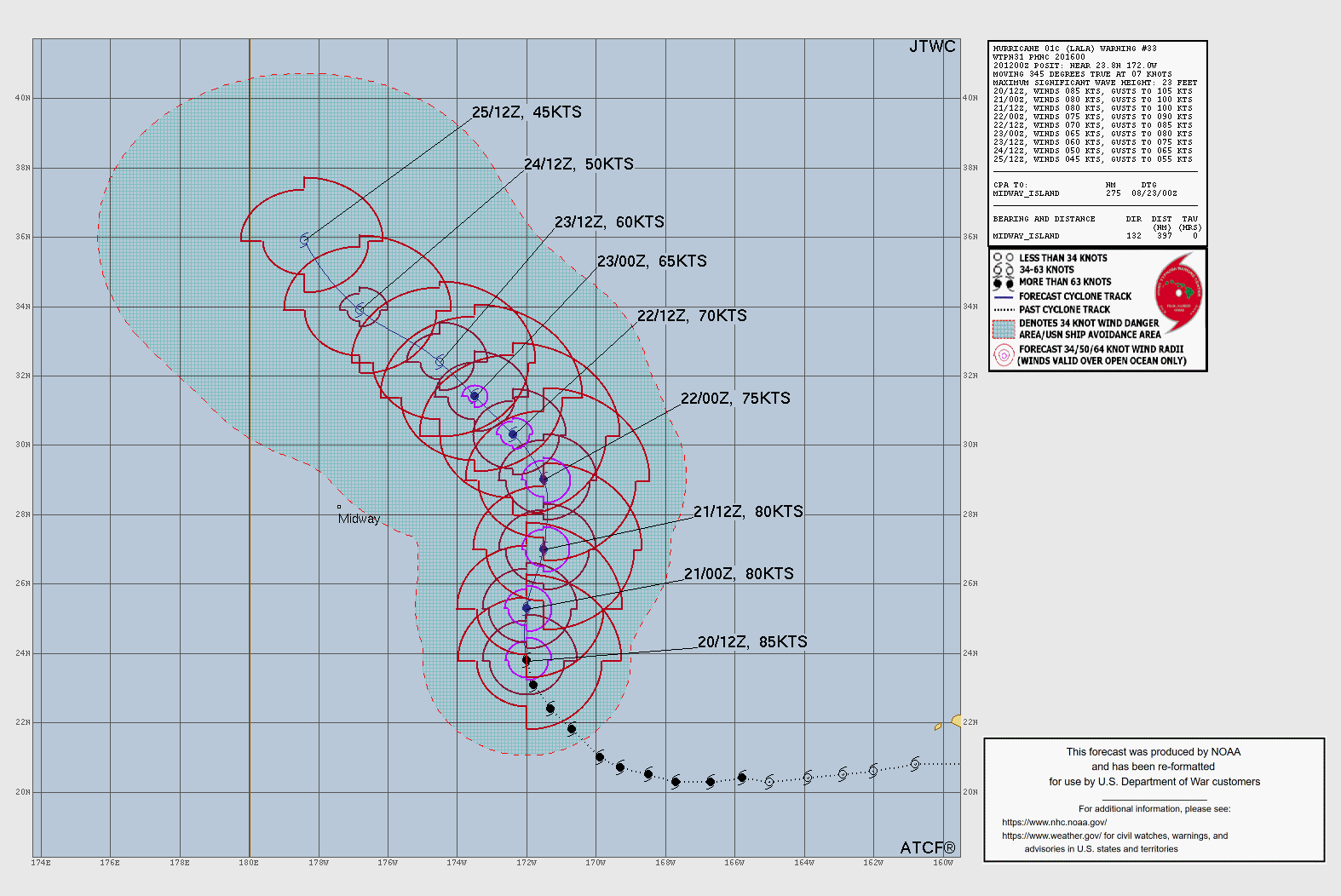Click the wind radii legend circle icon
The image size is (1341, 896).
(1004, 355)
